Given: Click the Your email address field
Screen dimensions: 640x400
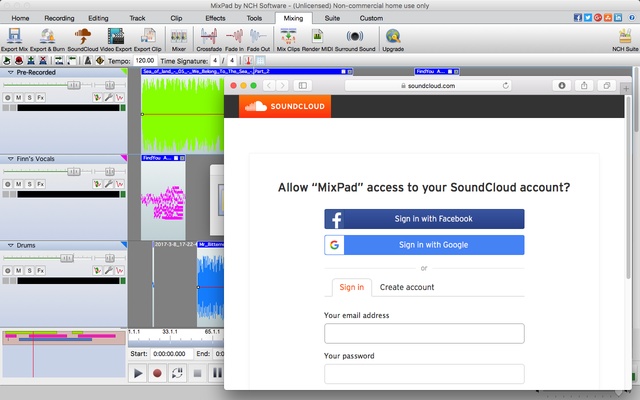Looking at the screenshot, I should (x=424, y=333).
